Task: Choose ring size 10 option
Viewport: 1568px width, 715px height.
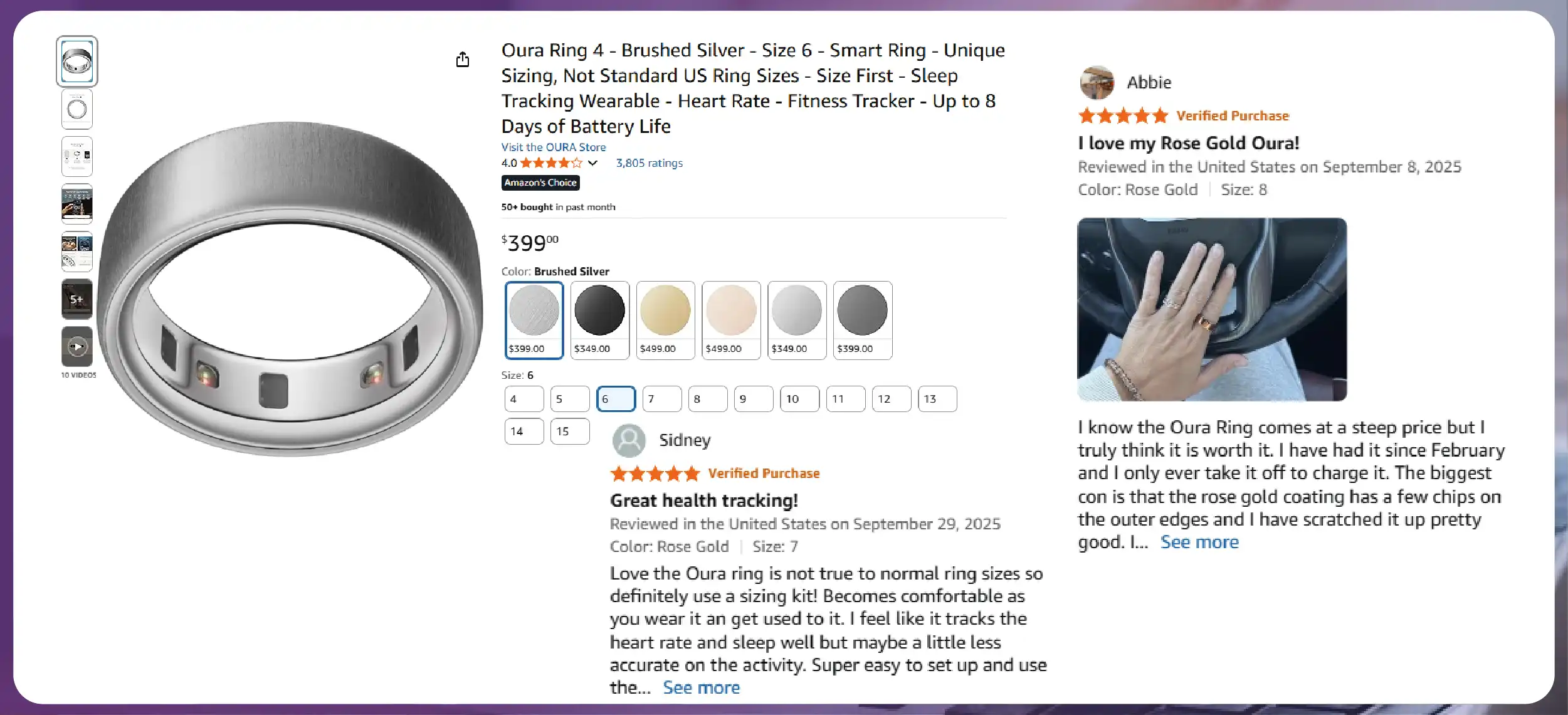Action: [x=799, y=399]
